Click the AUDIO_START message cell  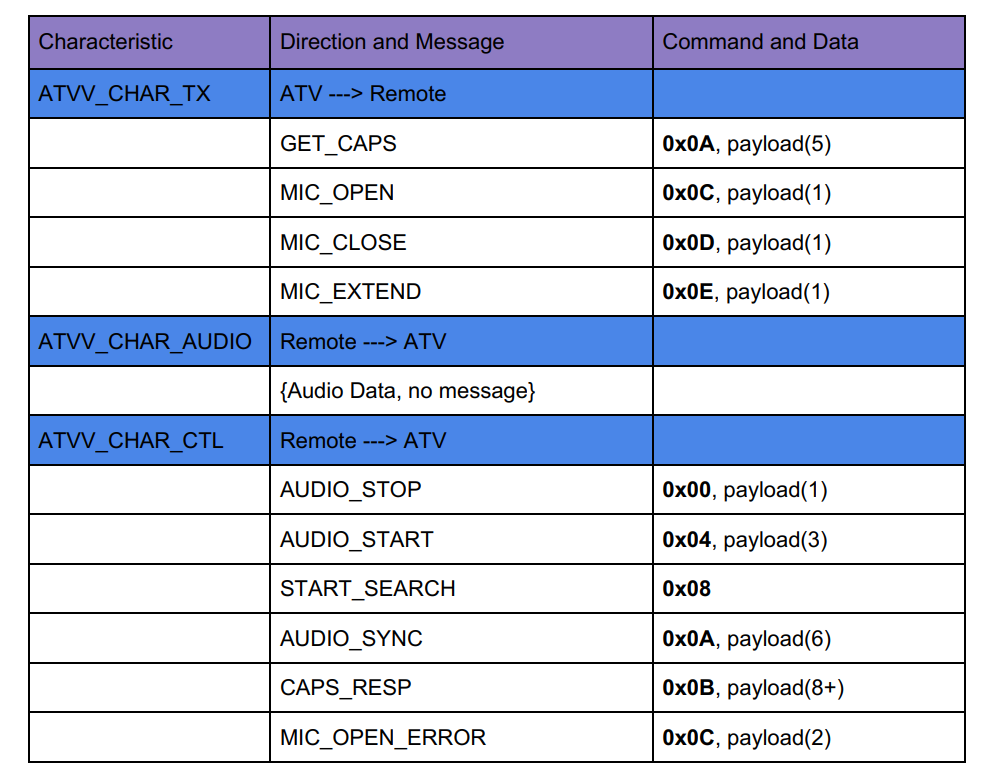tap(461, 540)
